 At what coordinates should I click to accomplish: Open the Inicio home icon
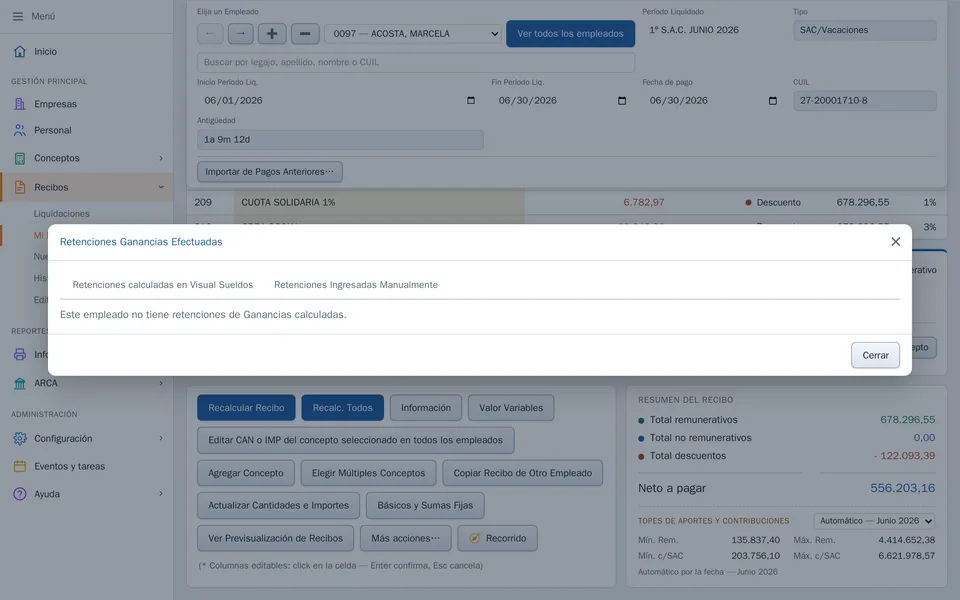(x=20, y=51)
